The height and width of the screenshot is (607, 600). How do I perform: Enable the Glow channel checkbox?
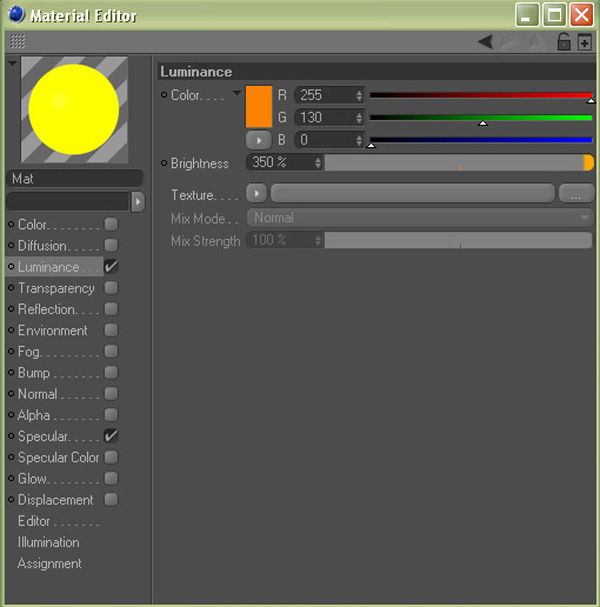tap(111, 479)
